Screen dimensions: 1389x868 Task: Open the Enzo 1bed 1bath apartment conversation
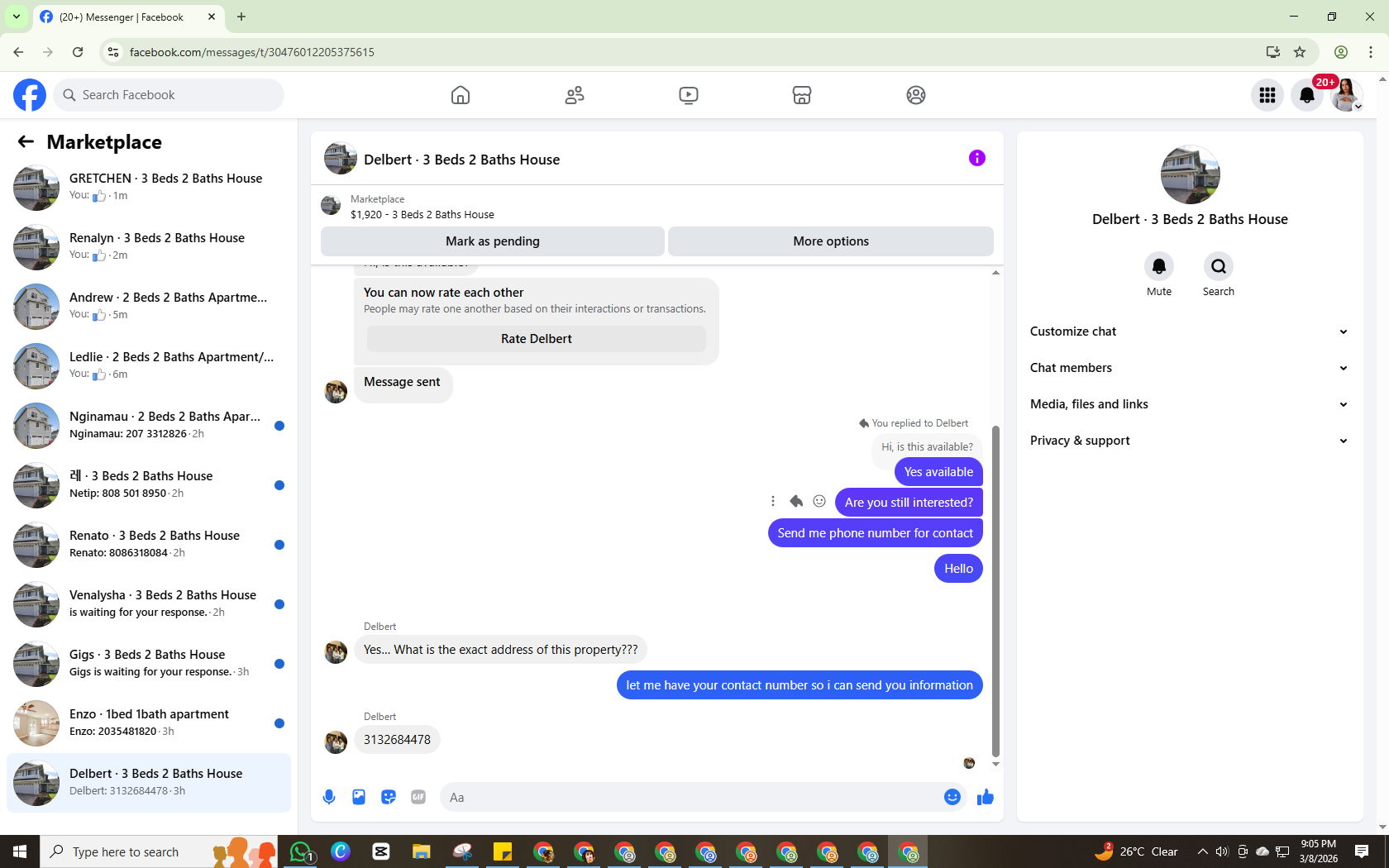(x=149, y=723)
